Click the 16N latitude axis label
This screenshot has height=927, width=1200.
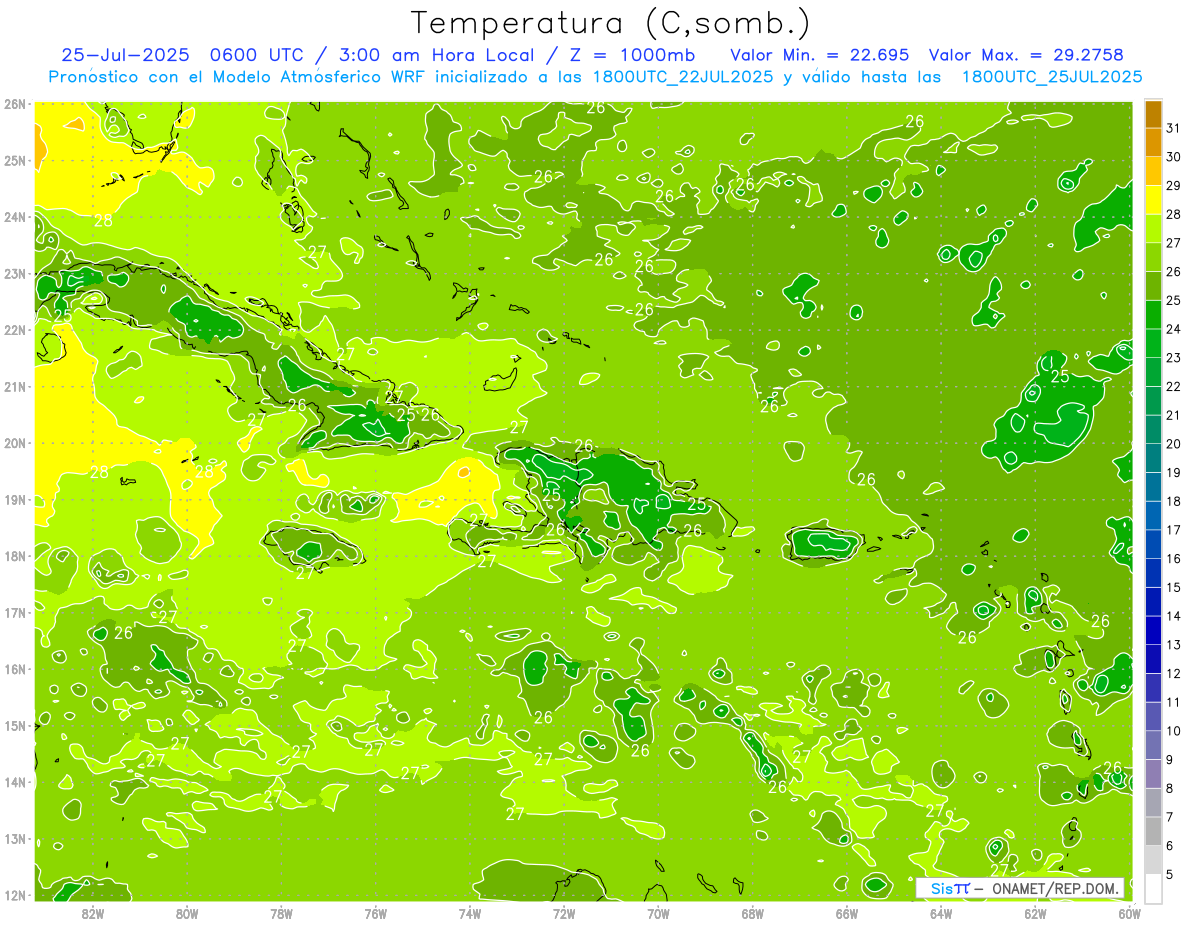click(15, 668)
